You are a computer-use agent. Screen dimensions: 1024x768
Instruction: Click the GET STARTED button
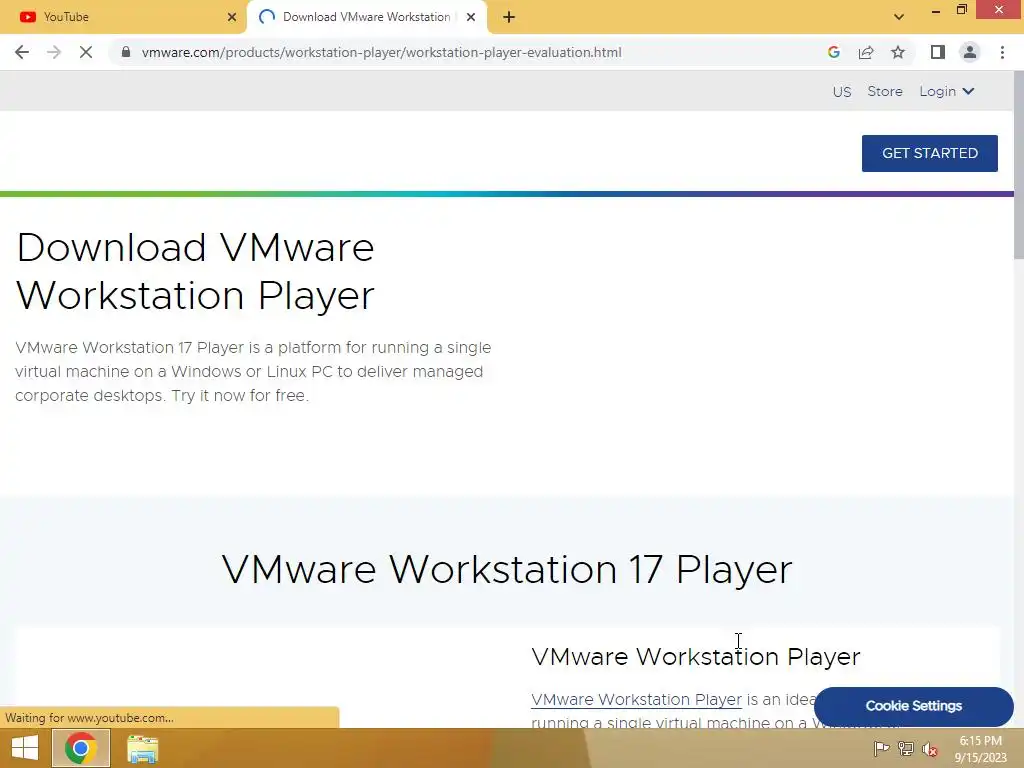click(x=930, y=153)
